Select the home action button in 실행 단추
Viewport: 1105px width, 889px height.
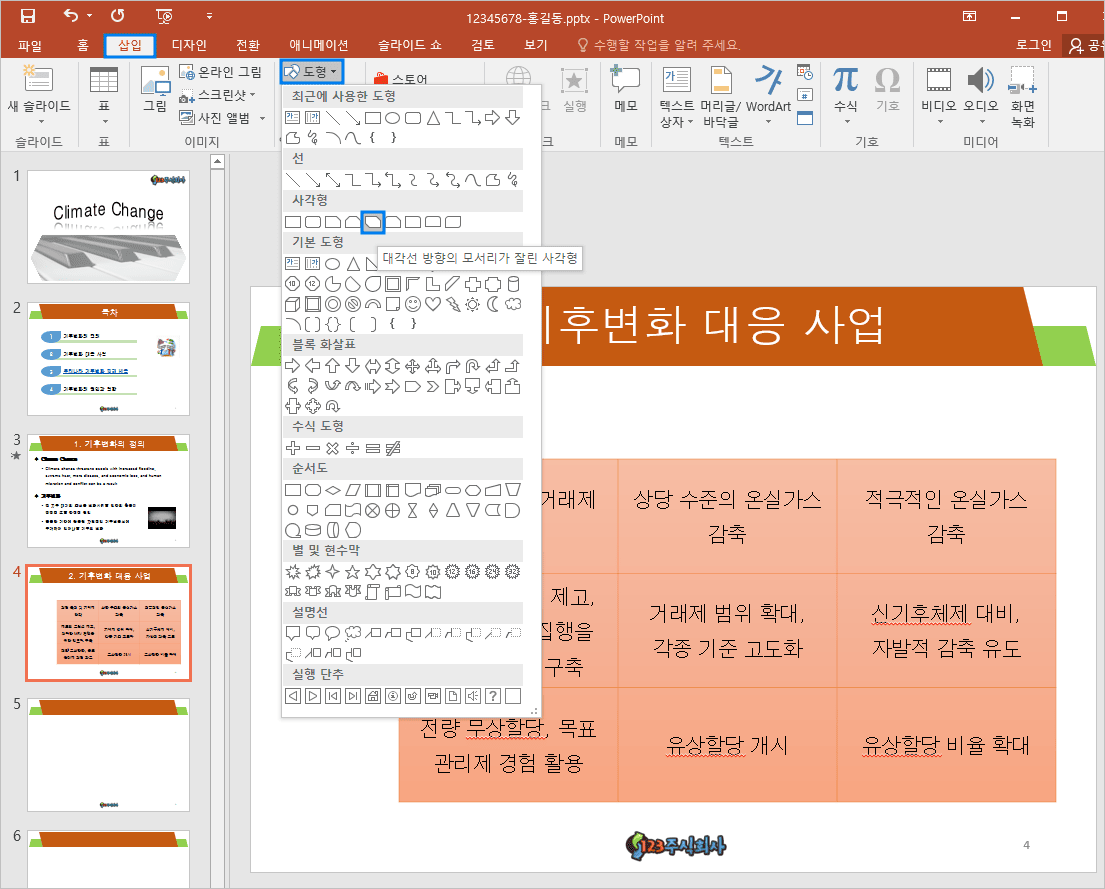click(x=373, y=697)
